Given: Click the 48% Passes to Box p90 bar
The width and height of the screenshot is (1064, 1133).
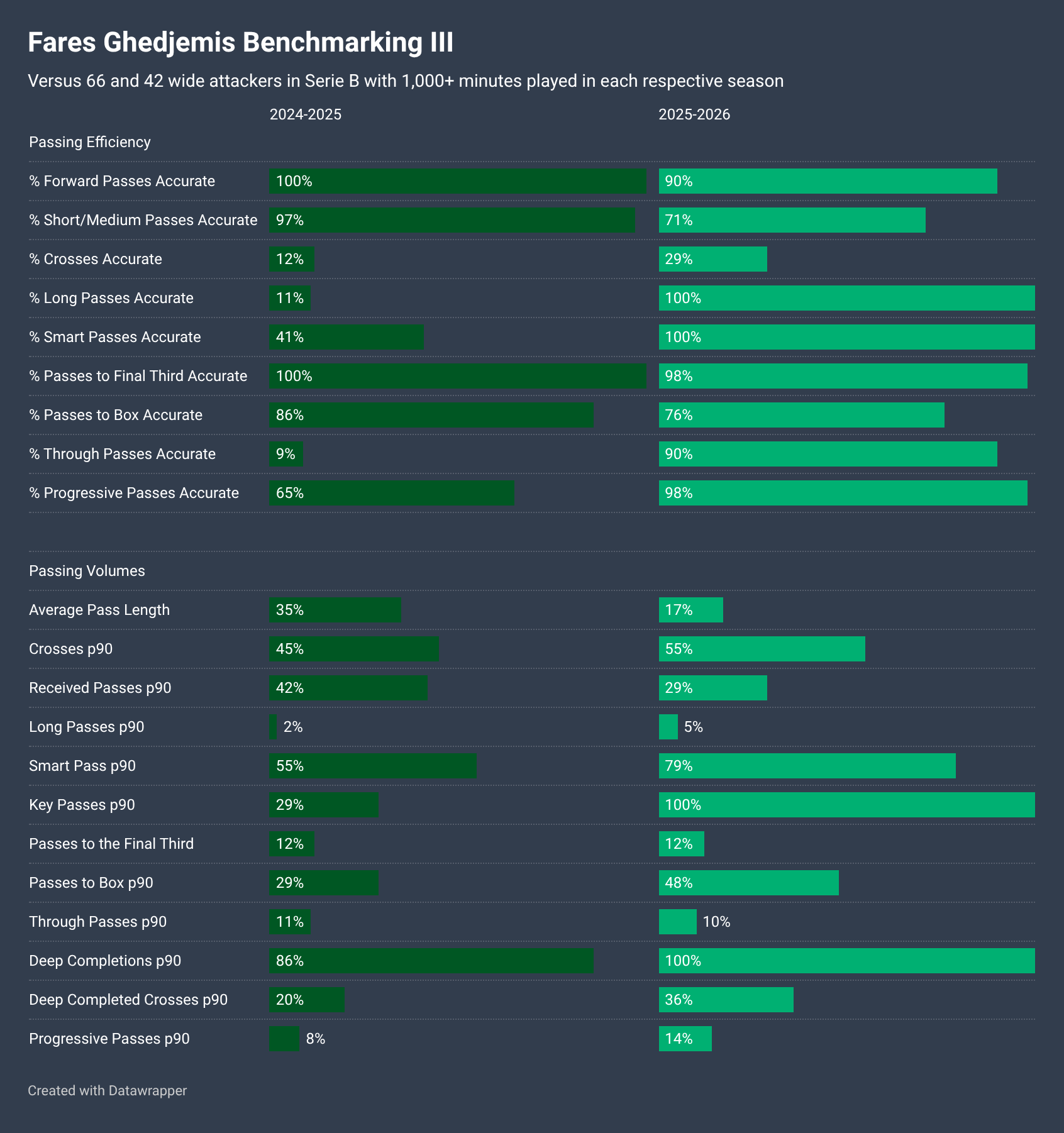Looking at the screenshot, I should coord(749,883).
